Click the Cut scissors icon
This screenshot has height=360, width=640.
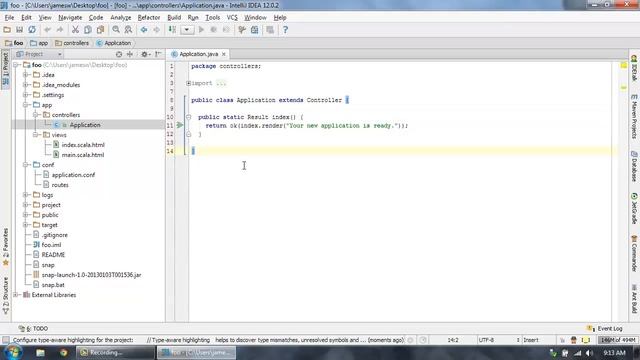click(x=75, y=30)
